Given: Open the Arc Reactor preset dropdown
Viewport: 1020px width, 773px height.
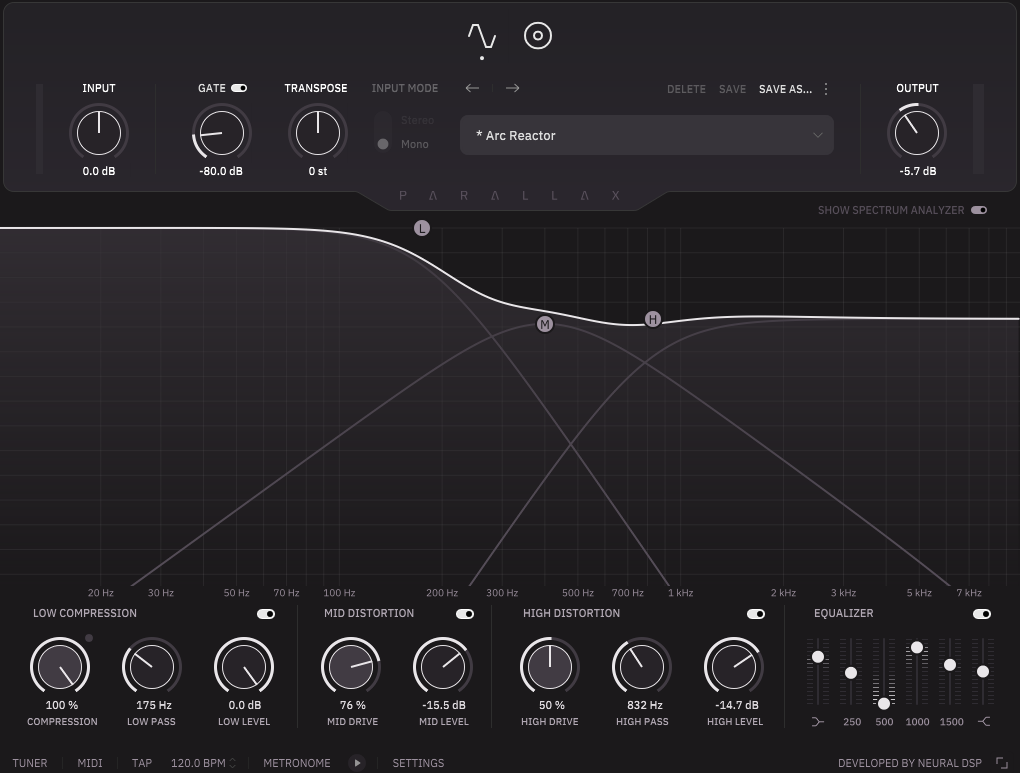Looking at the screenshot, I should 647,135.
